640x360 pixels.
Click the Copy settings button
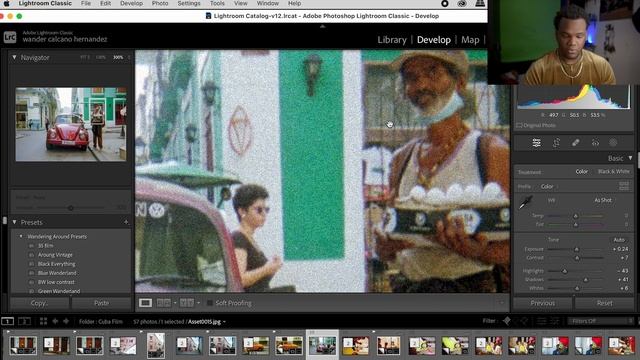click(39, 303)
